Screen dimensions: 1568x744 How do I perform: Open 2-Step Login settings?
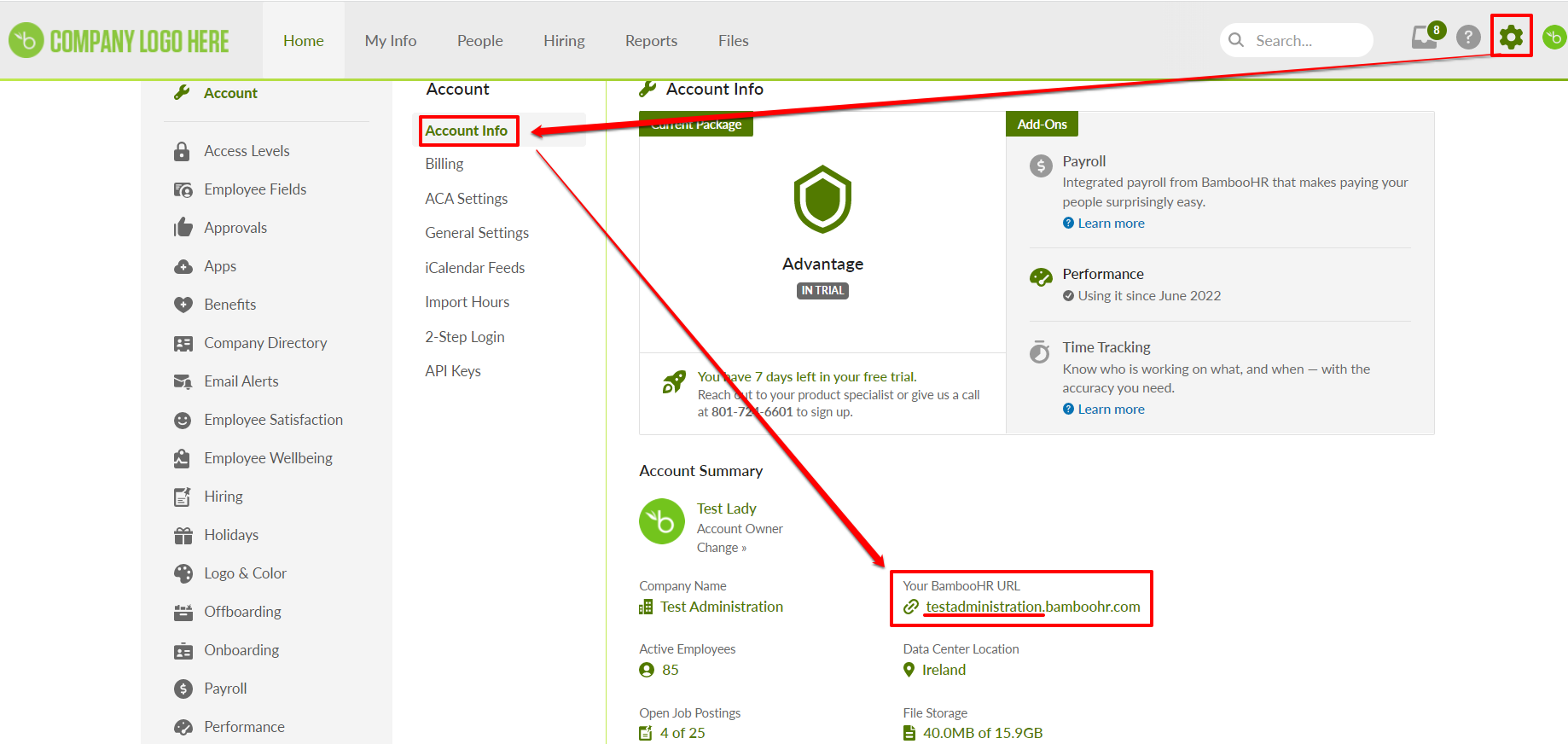click(x=465, y=337)
